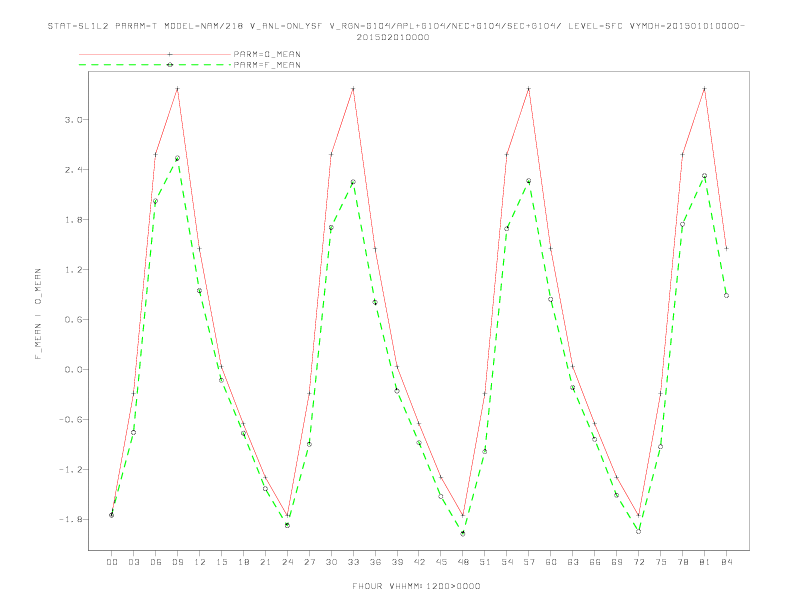Click the F_MEAN circle marker at hour 33
792x612 pixels.
pos(353,182)
